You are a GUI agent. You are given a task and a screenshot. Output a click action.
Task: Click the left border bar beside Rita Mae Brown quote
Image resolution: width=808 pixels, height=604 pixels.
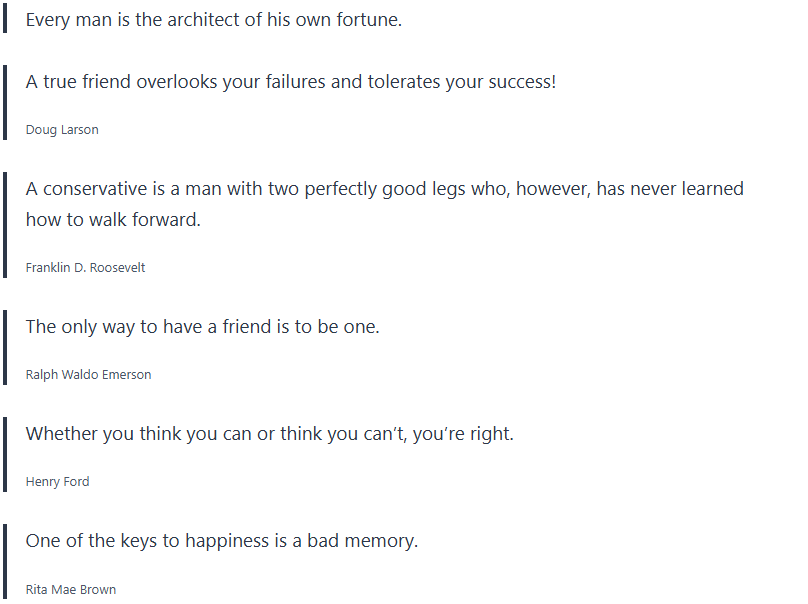pos(6,562)
